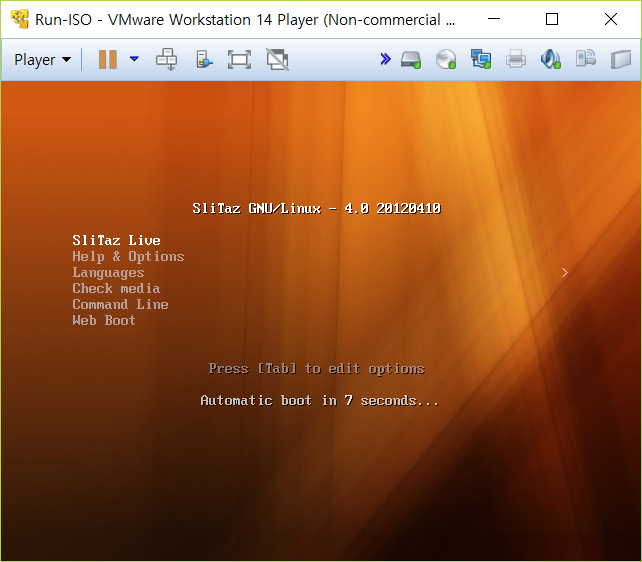Click the message log icon
The width and height of the screenshot is (642, 562).
click(621, 60)
